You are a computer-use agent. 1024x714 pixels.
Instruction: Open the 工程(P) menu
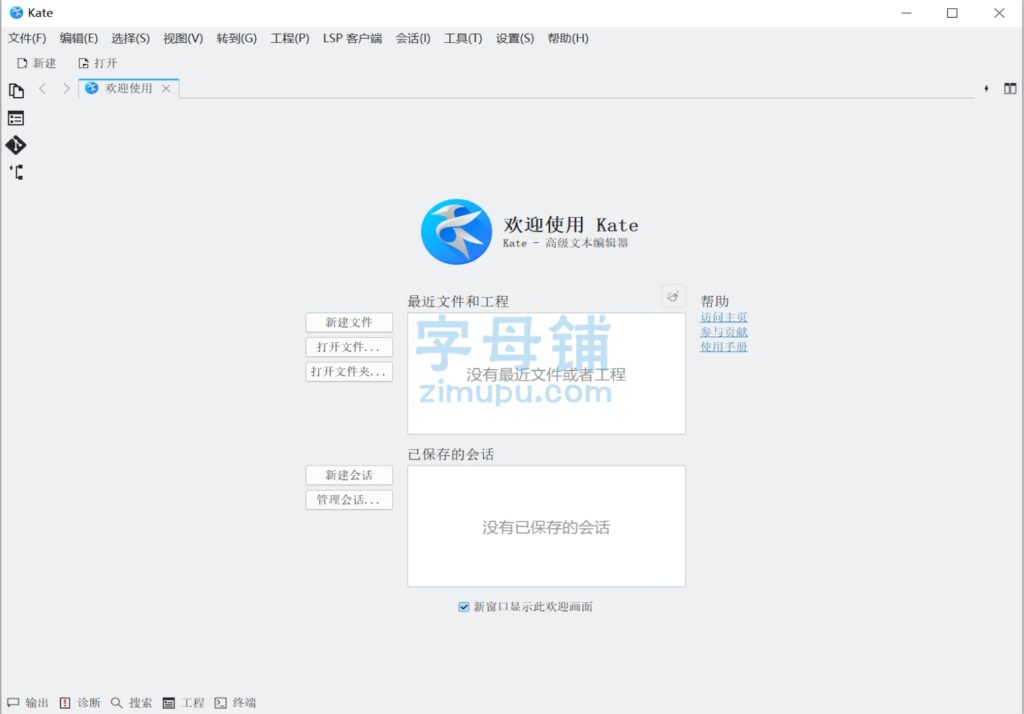pyautogui.click(x=290, y=38)
